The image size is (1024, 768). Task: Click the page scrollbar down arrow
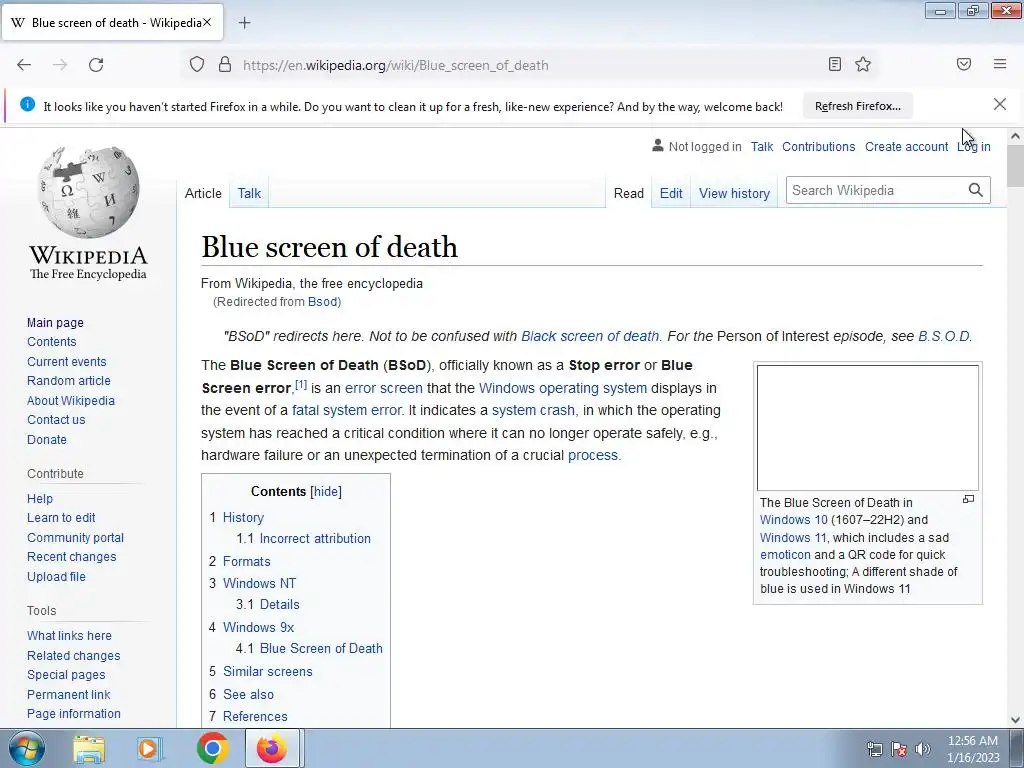1015,720
